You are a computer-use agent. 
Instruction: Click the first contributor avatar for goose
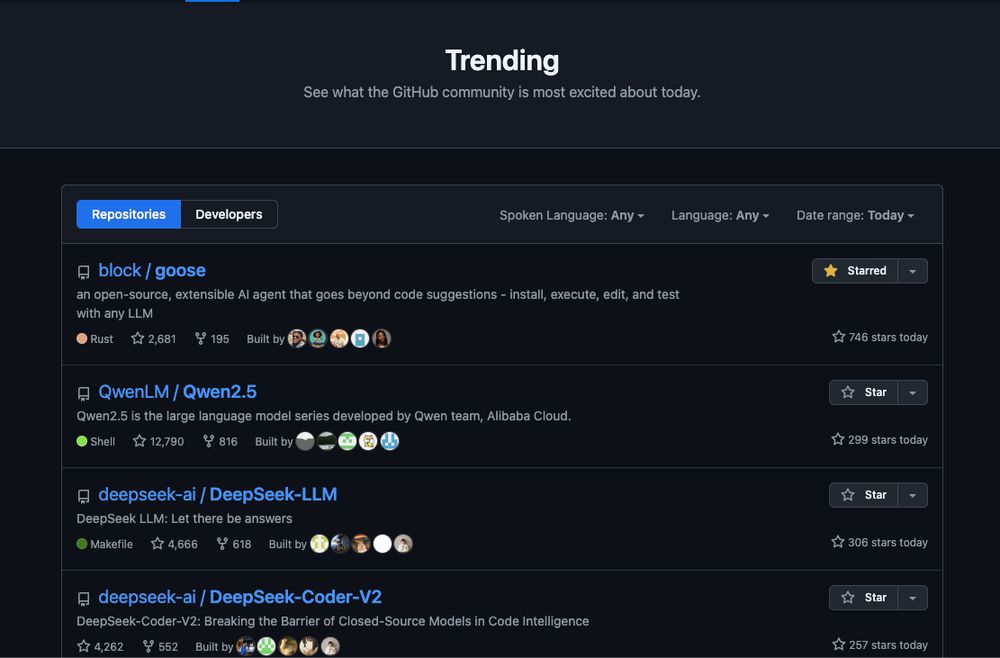coord(297,339)
